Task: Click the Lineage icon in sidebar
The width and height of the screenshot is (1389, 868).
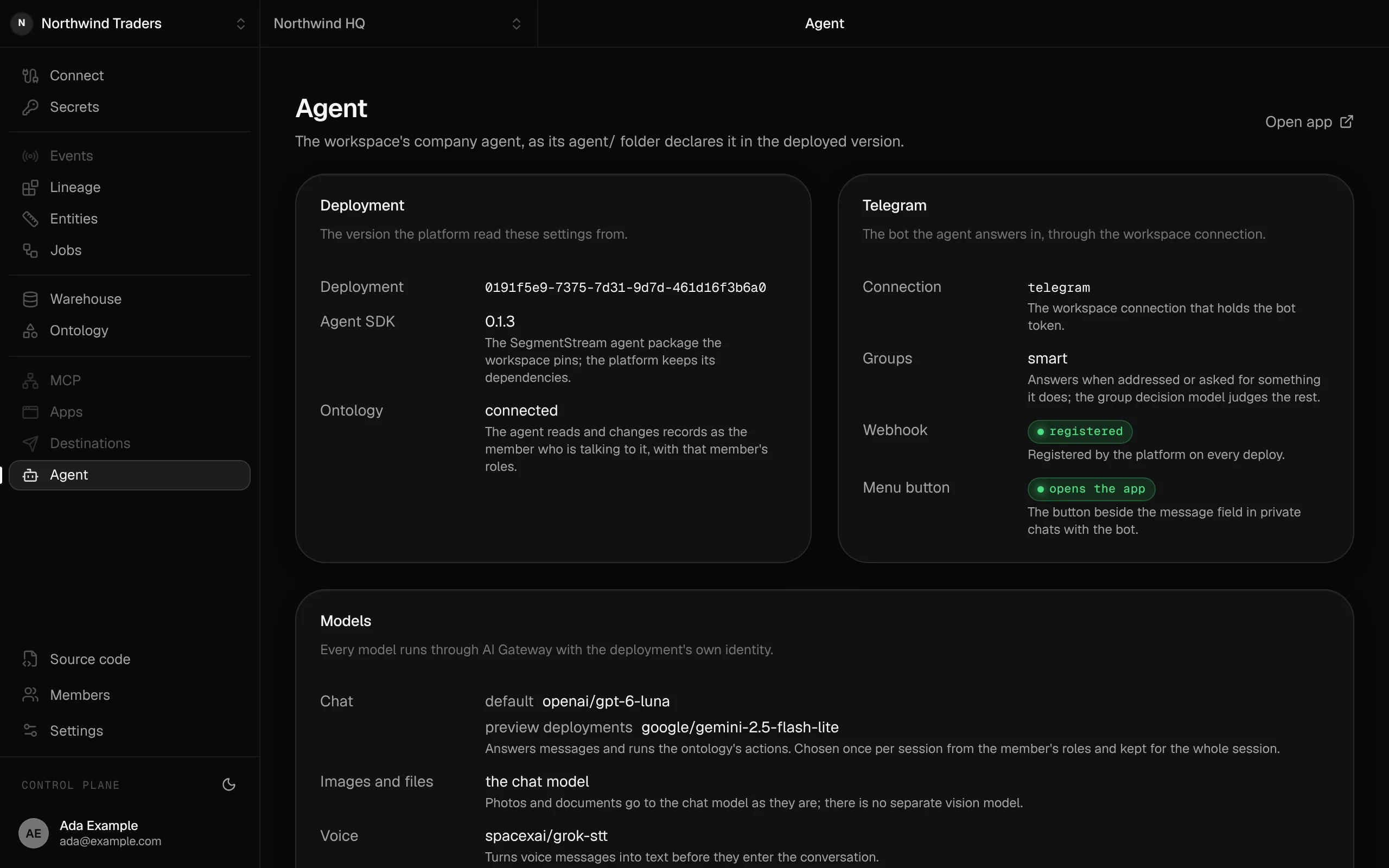Action: [30, 187]
